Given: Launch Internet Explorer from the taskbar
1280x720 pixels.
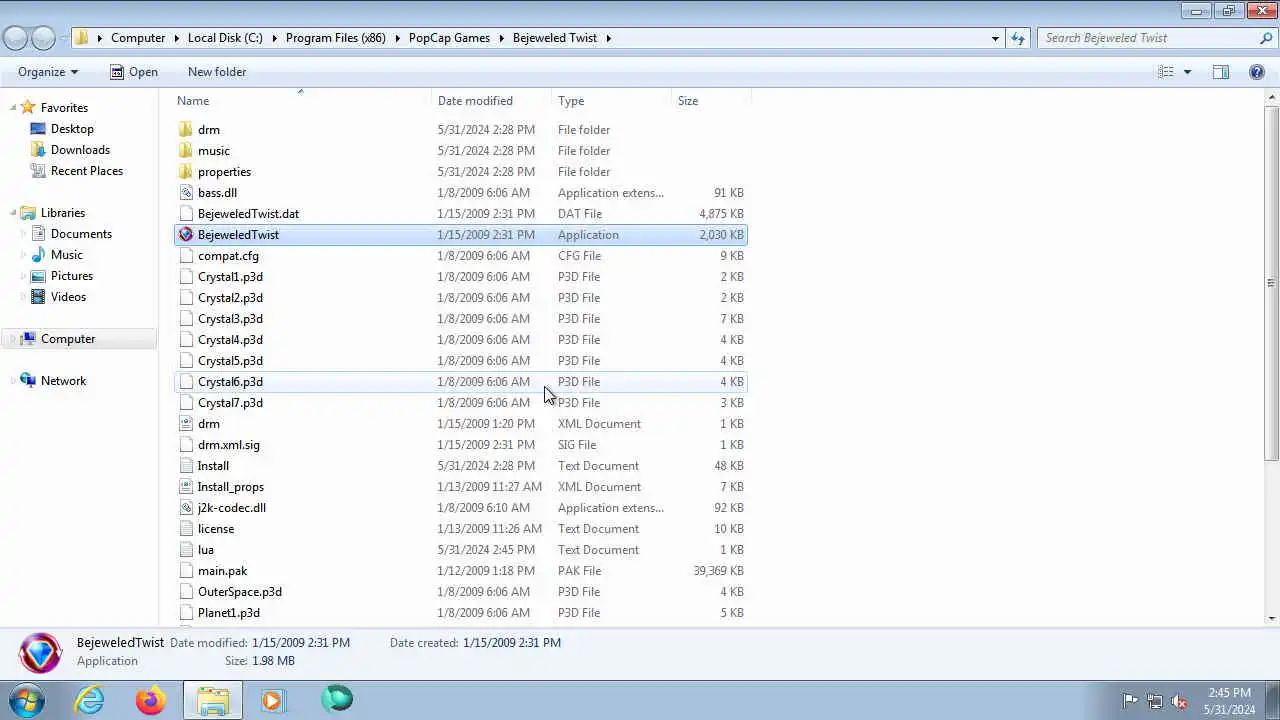Looking at the screenshot, I should pos(90,700).
